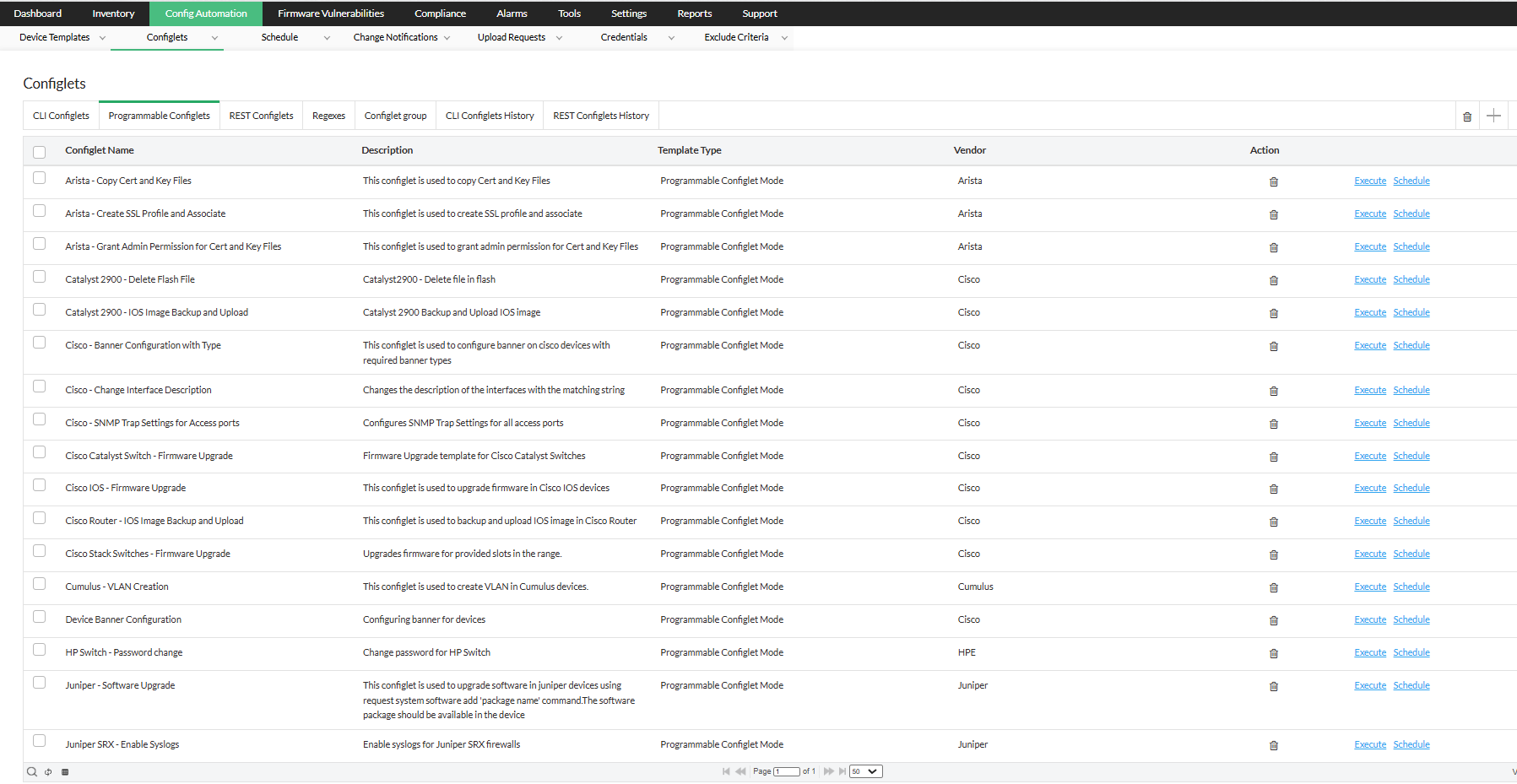
Task: Schedule the Cisco Catalyst Switch - Firmware Upgrade
Action: pyautogui.click(x=1411, y=455)
